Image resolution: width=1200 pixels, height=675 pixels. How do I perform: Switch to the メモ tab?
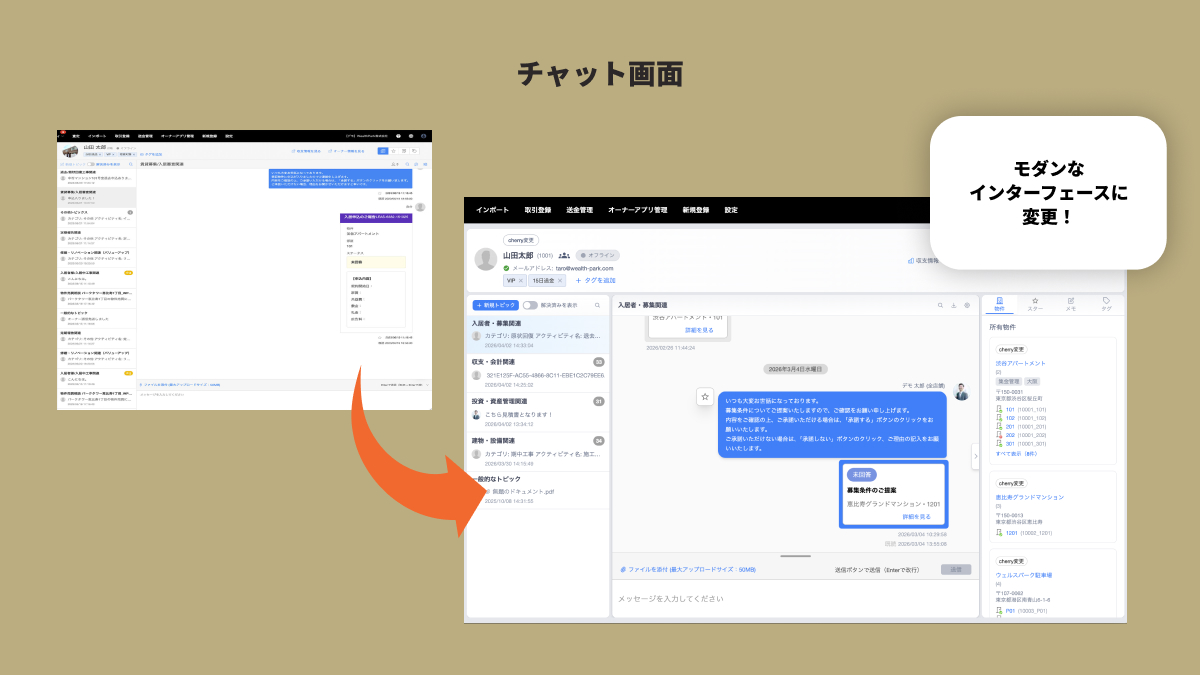tap(1071, 304)
